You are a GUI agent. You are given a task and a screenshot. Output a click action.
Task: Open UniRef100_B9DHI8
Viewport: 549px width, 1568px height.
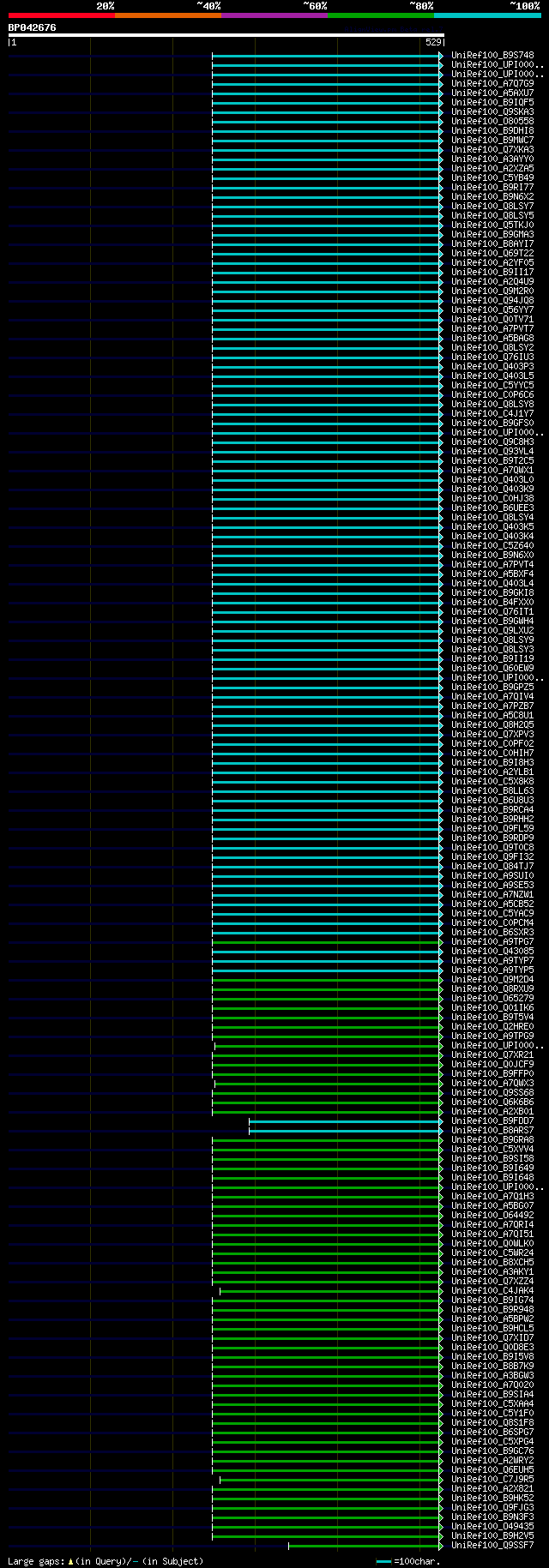coord(492,131)
